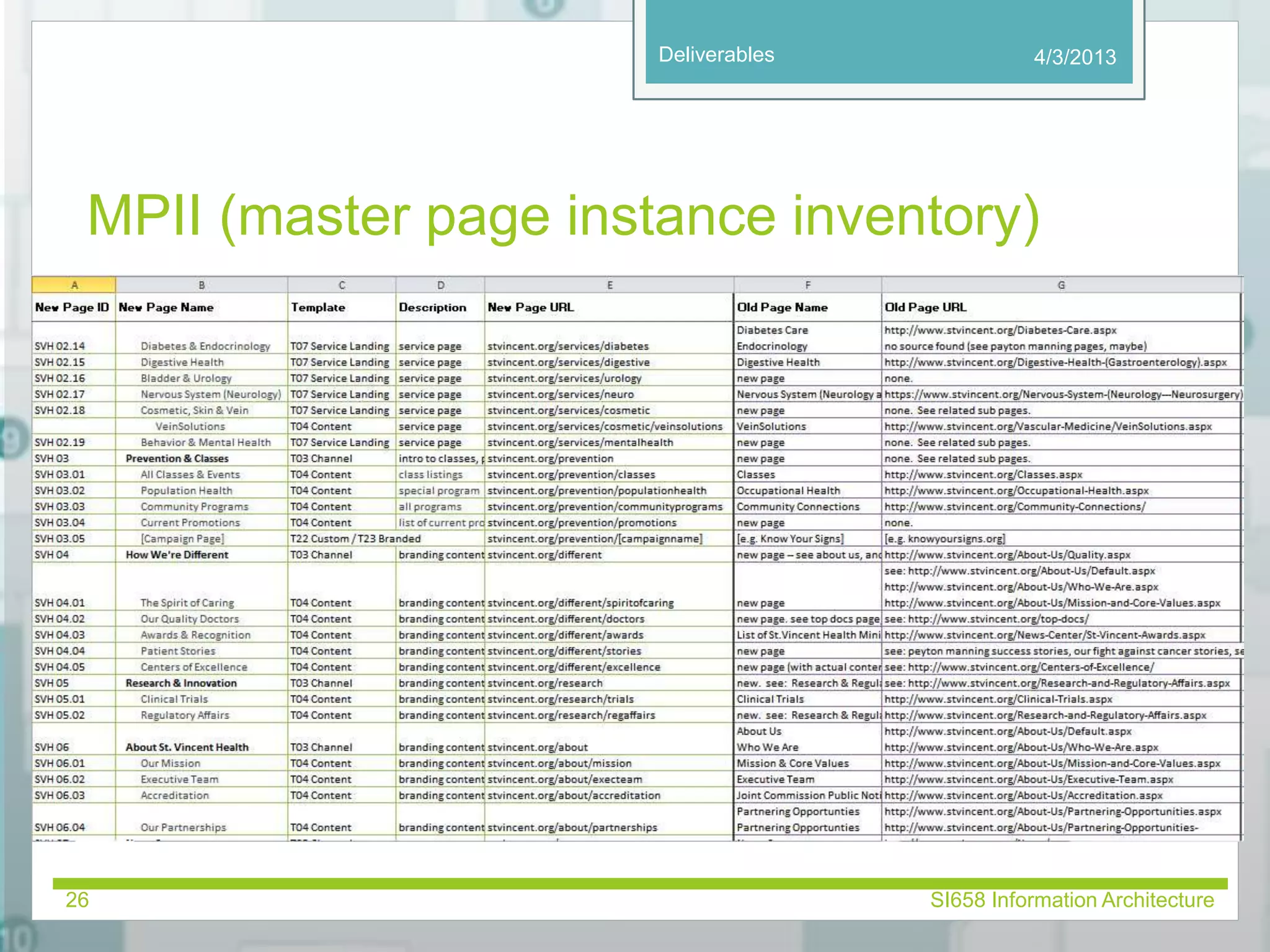Select cell 'stvincent.org/research/regaffairs'
Screen dimensions: 1270x952
(609, 715)
